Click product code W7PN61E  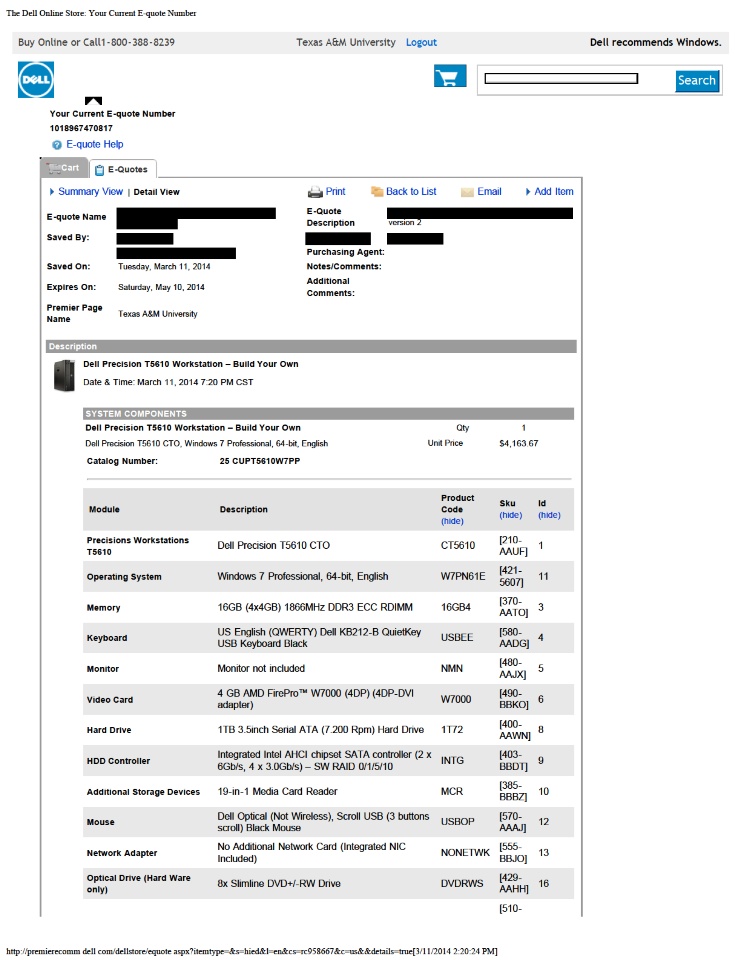(463, 577)
